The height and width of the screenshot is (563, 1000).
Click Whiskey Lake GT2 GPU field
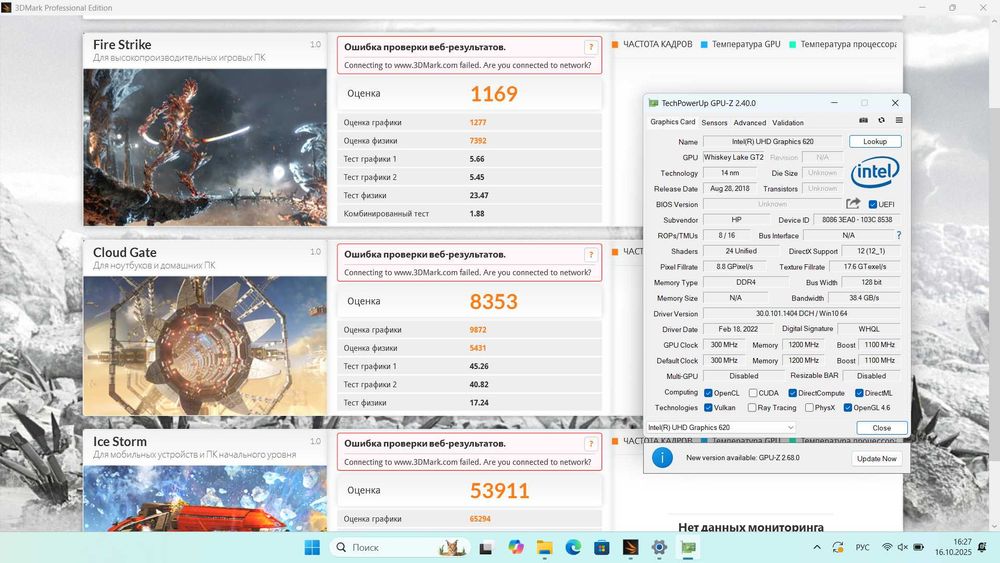(x=733, y=157)
